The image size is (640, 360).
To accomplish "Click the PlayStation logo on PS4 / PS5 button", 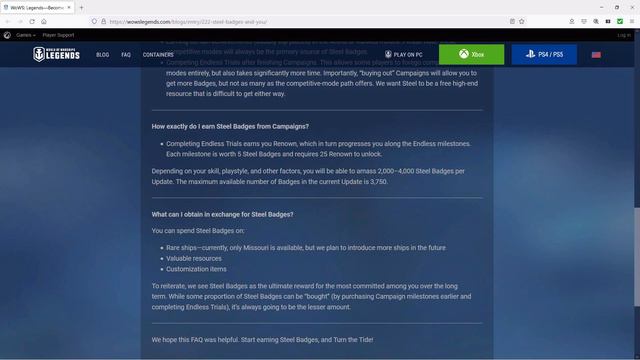I will 530,54.
